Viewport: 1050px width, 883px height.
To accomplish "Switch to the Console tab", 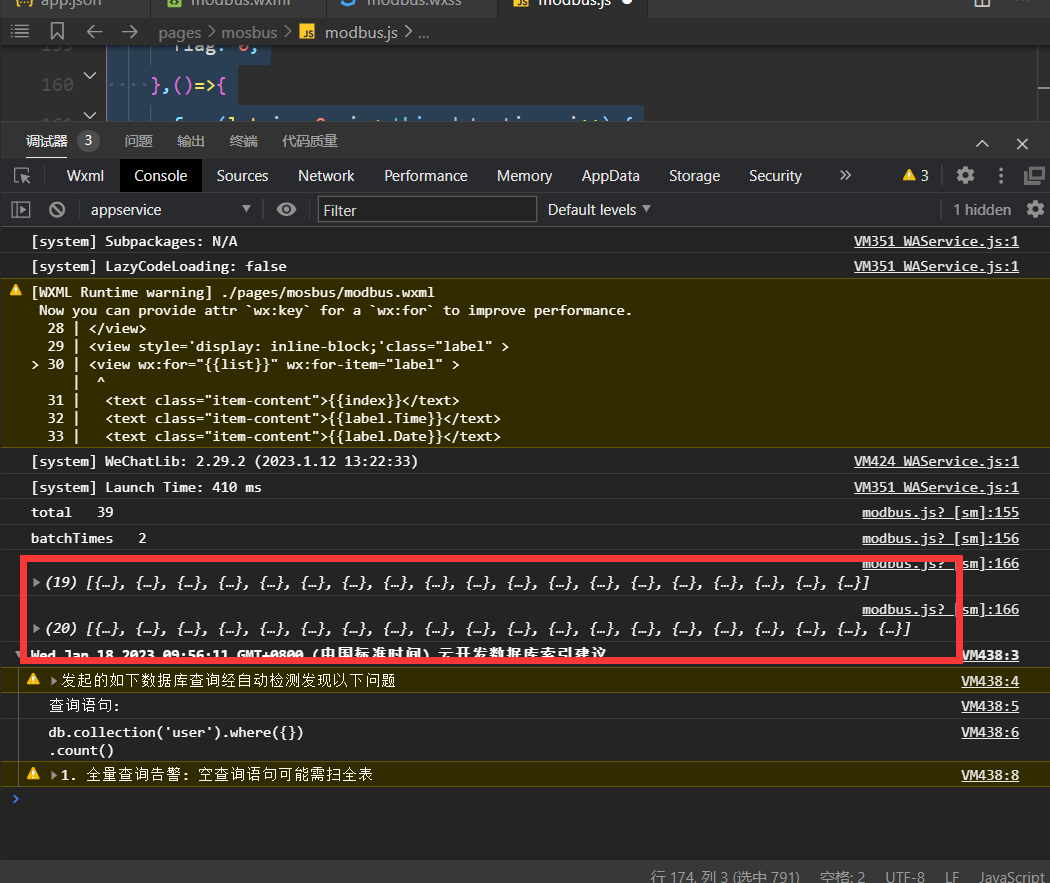I will pos(161,176).
